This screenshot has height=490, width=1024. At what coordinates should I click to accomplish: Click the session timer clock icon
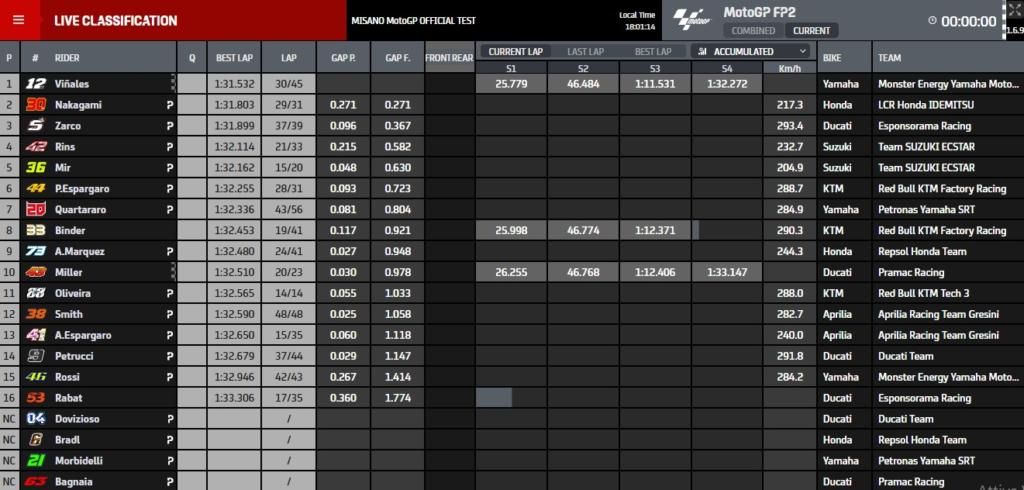click(932, 20)
